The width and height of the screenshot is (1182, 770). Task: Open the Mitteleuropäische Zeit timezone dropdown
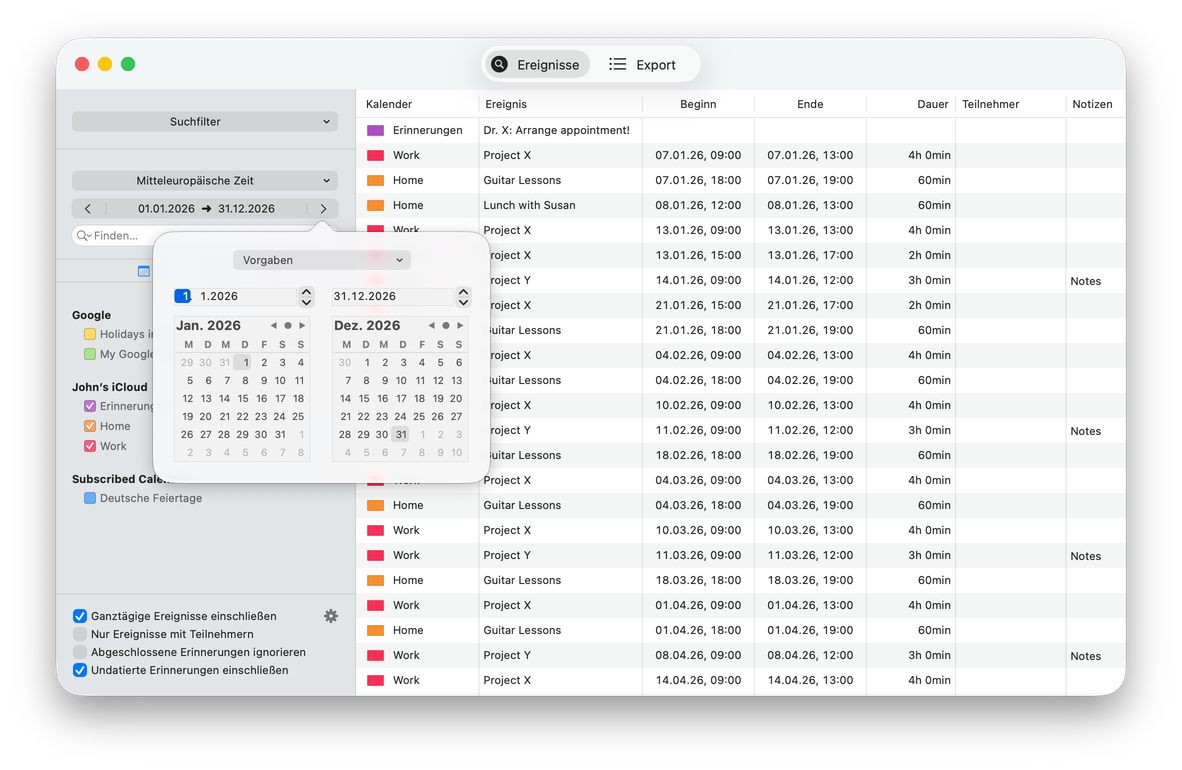(204, 180)
